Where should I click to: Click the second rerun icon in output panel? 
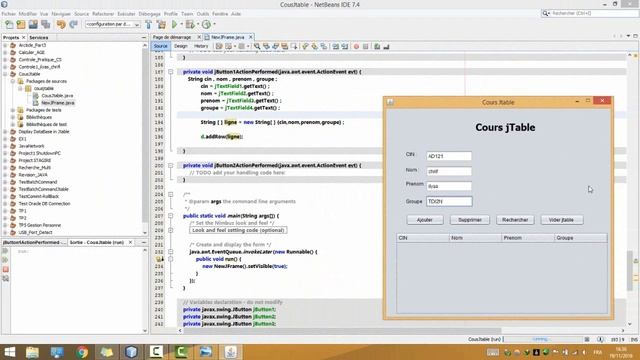pyautogui.click(x=6, y=260)
